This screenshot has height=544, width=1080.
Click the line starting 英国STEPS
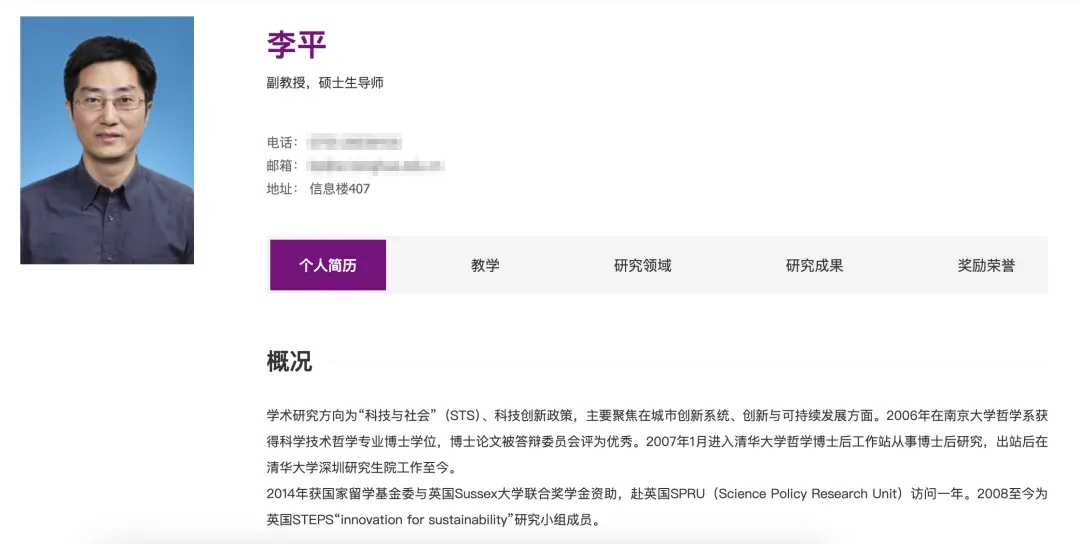[434, 520]
